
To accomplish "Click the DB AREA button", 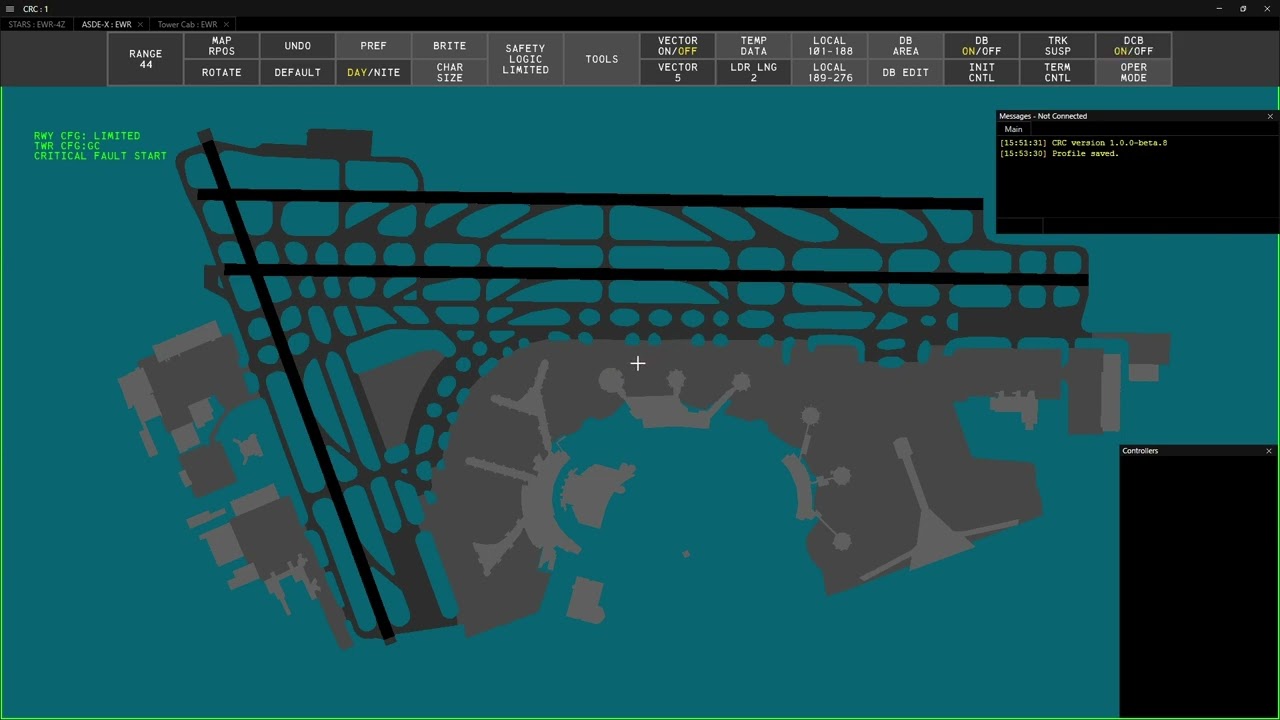I will coord(905,46).
